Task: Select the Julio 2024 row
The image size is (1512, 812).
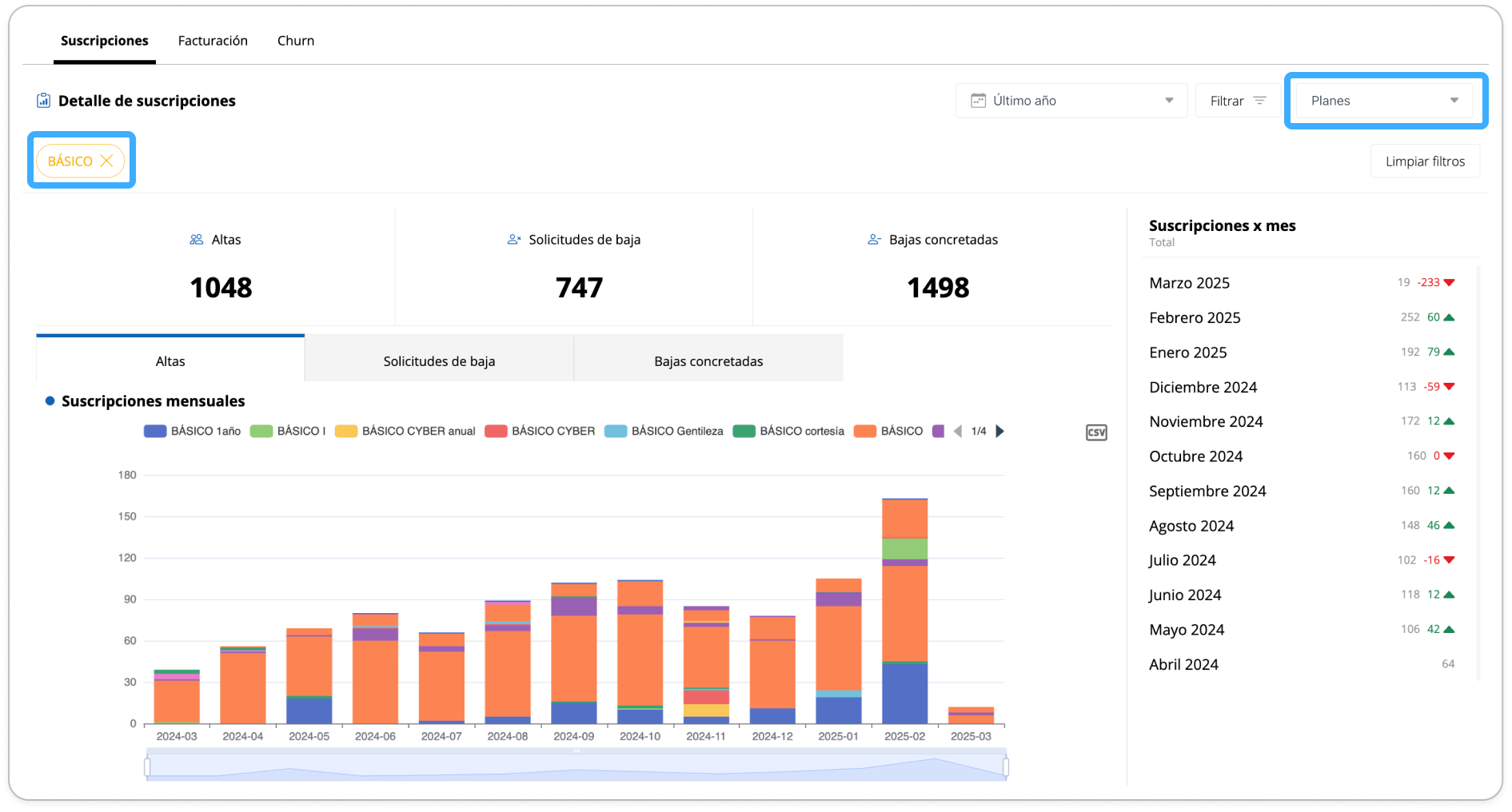Action: [x=1302, y=560]
